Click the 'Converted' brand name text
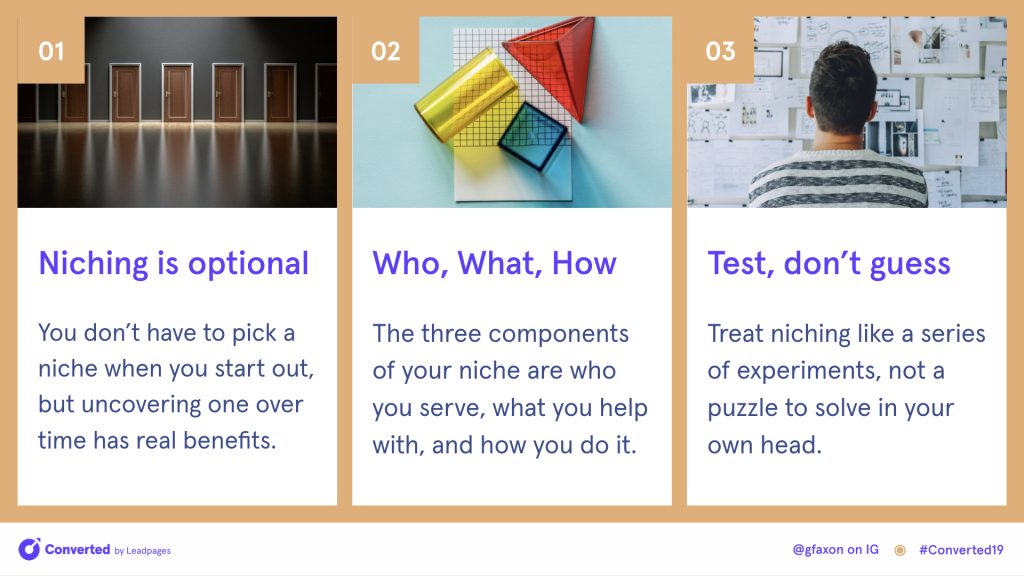The width and height of the screenshot is (1024, 576). (77, 549)
